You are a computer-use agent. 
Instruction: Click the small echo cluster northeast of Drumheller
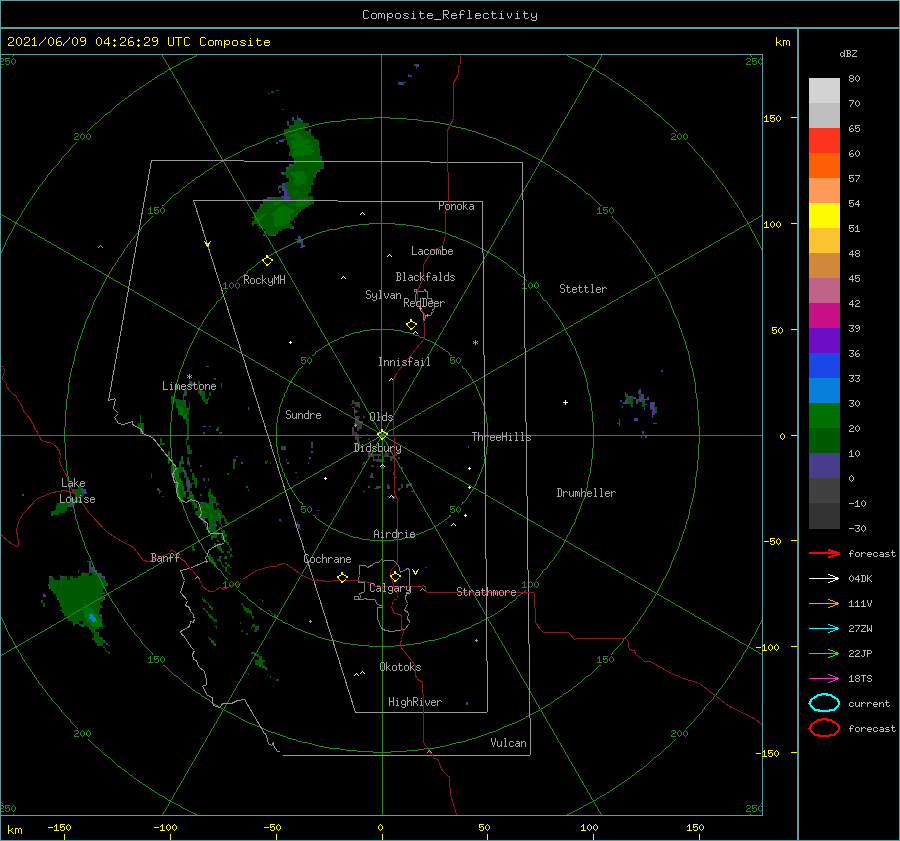[638, 407]
